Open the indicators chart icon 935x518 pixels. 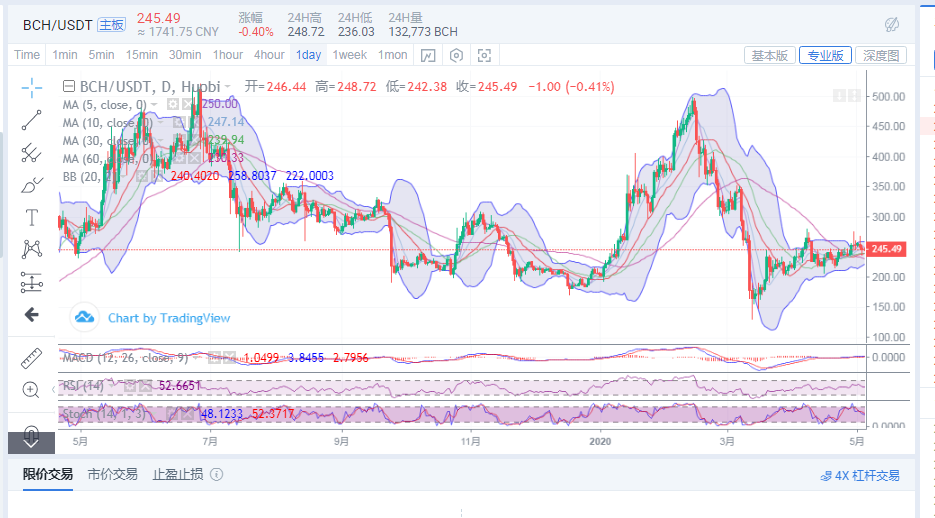pyautogui.click(x=428, y=55)
